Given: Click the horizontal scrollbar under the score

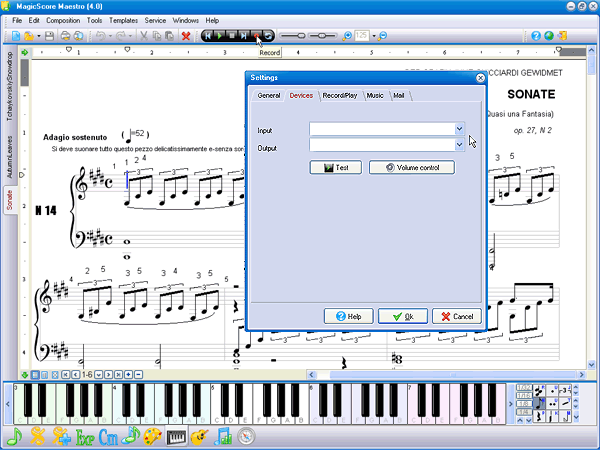Looking at the screenshot, I should click(447, 375).
